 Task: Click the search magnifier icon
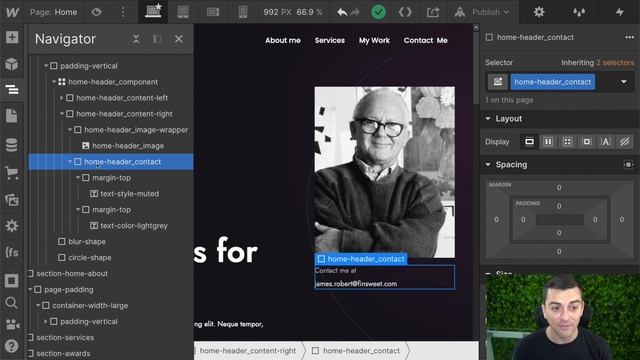point(12,302)
